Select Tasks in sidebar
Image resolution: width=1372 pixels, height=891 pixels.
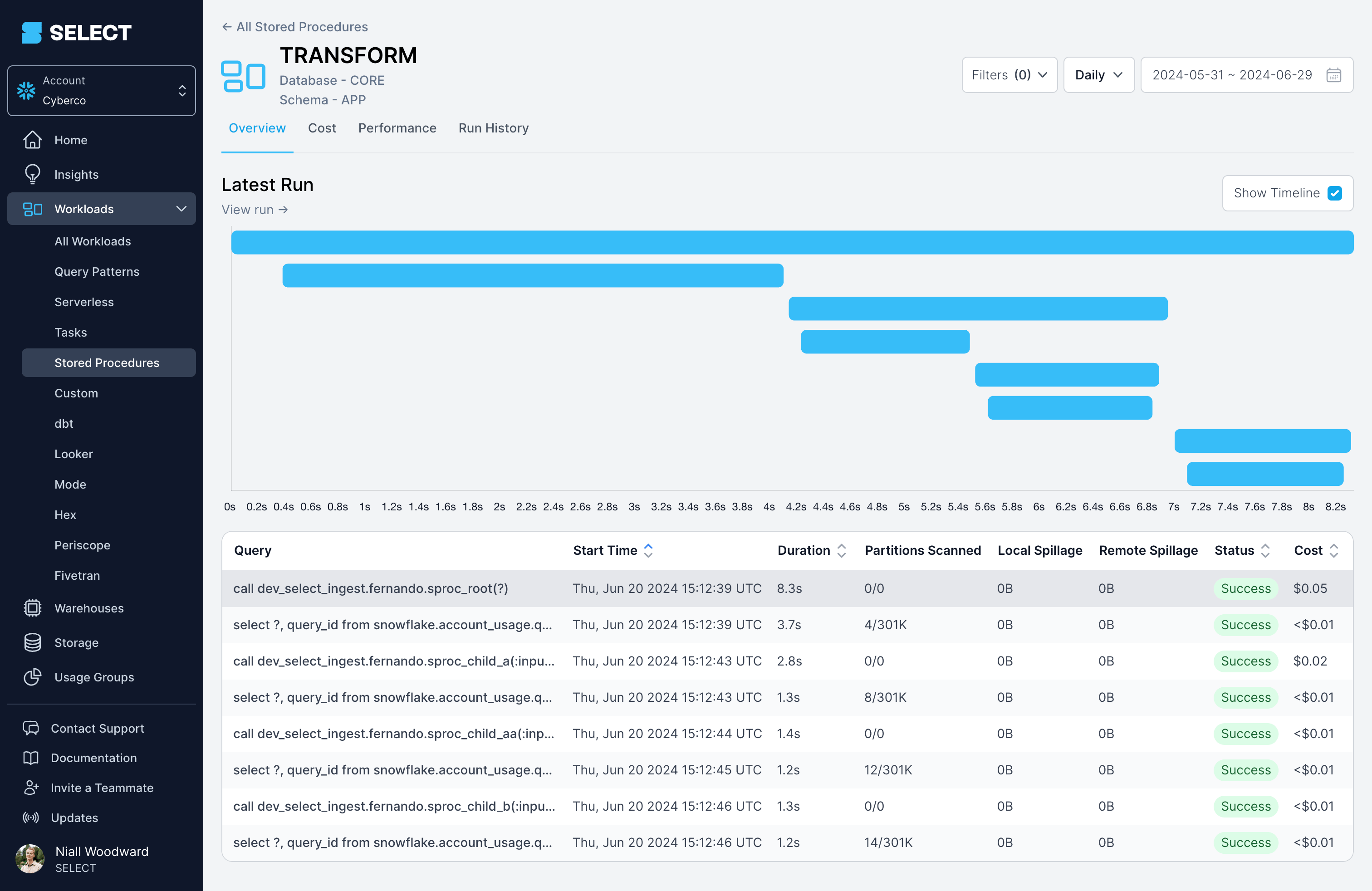[70, 333]
